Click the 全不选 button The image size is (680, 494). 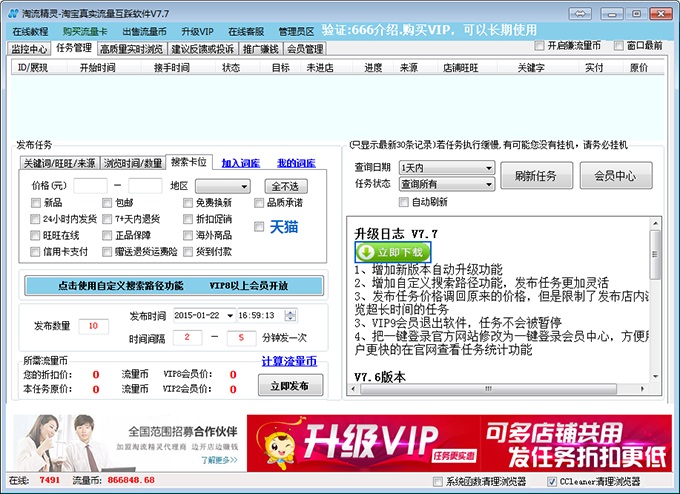(x=286, y=186)
